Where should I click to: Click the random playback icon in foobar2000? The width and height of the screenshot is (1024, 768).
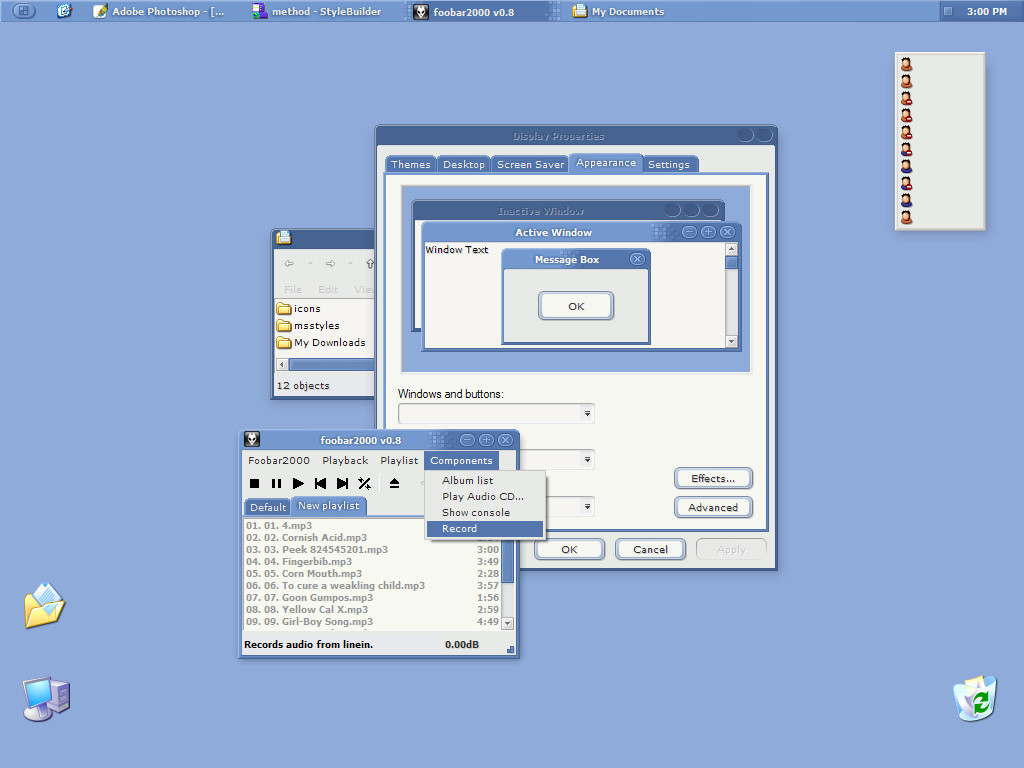[x=365, y=484]
